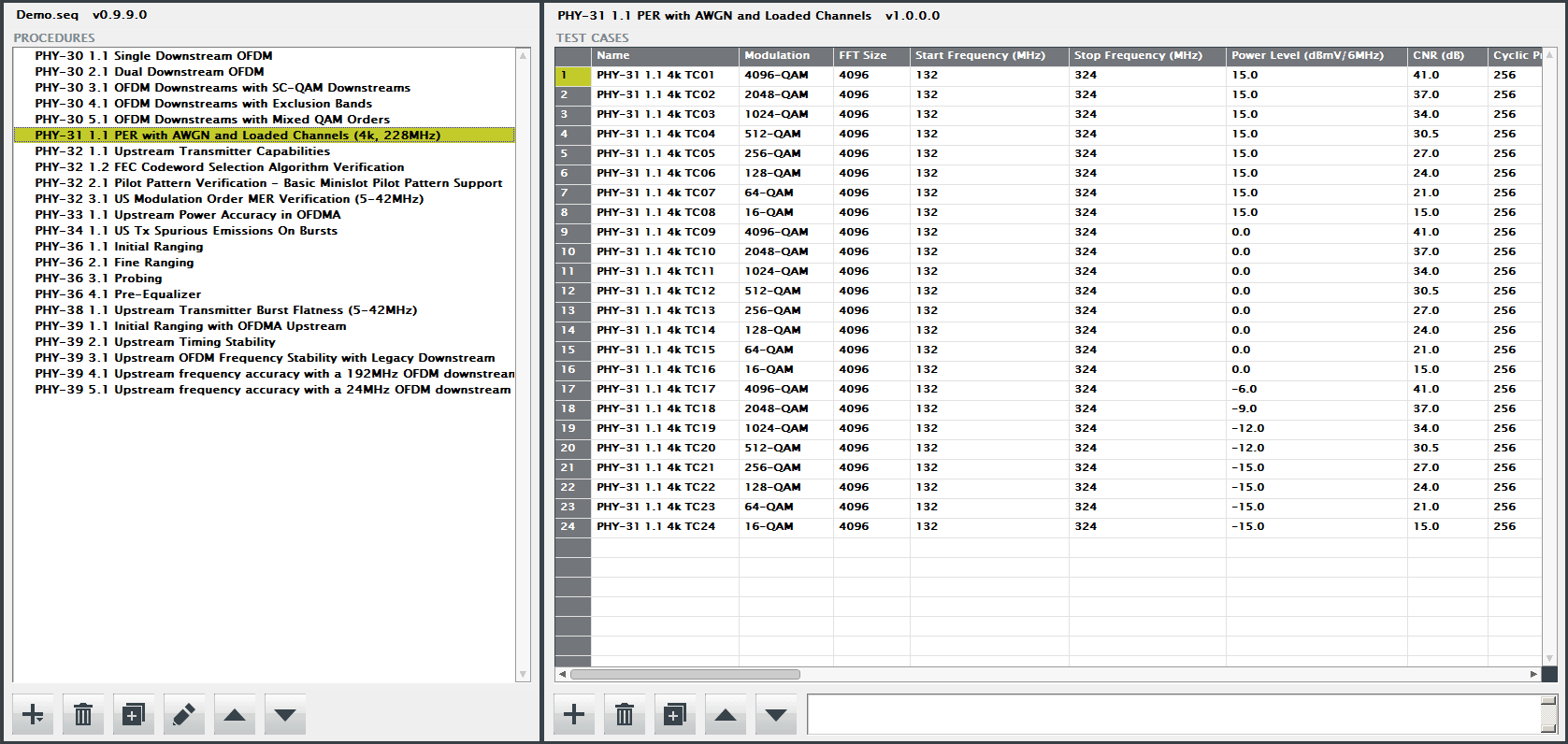Delete the selected test case using the trash icon
The height and width of the screenshot is (744, 1568).
625,715
